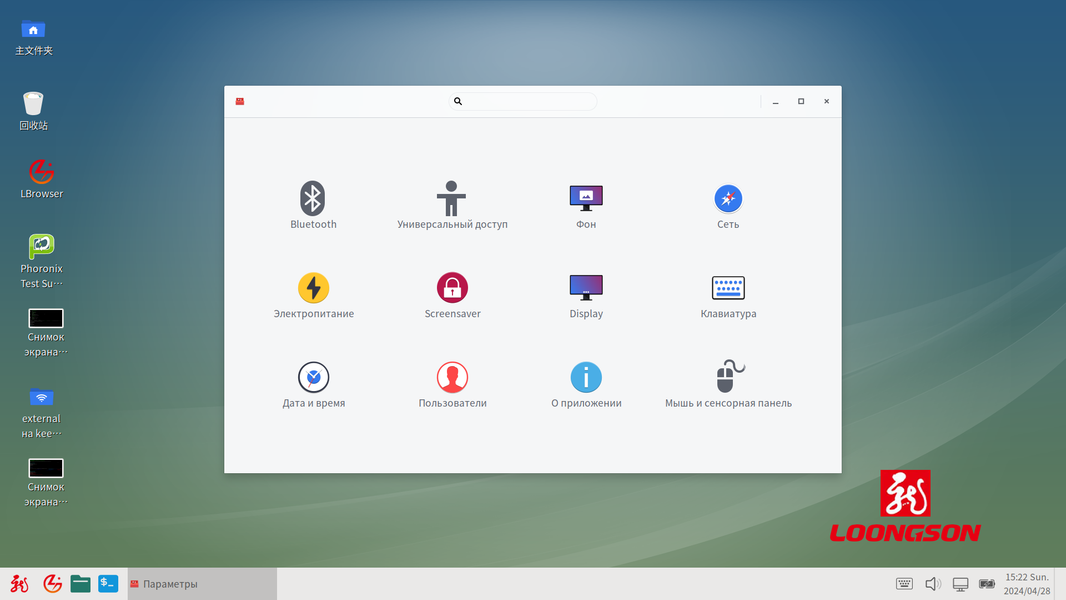Open Универсальный доступ accessibility settings
The width and height of the screenshot is (1066, 600).
click(452, 205)
